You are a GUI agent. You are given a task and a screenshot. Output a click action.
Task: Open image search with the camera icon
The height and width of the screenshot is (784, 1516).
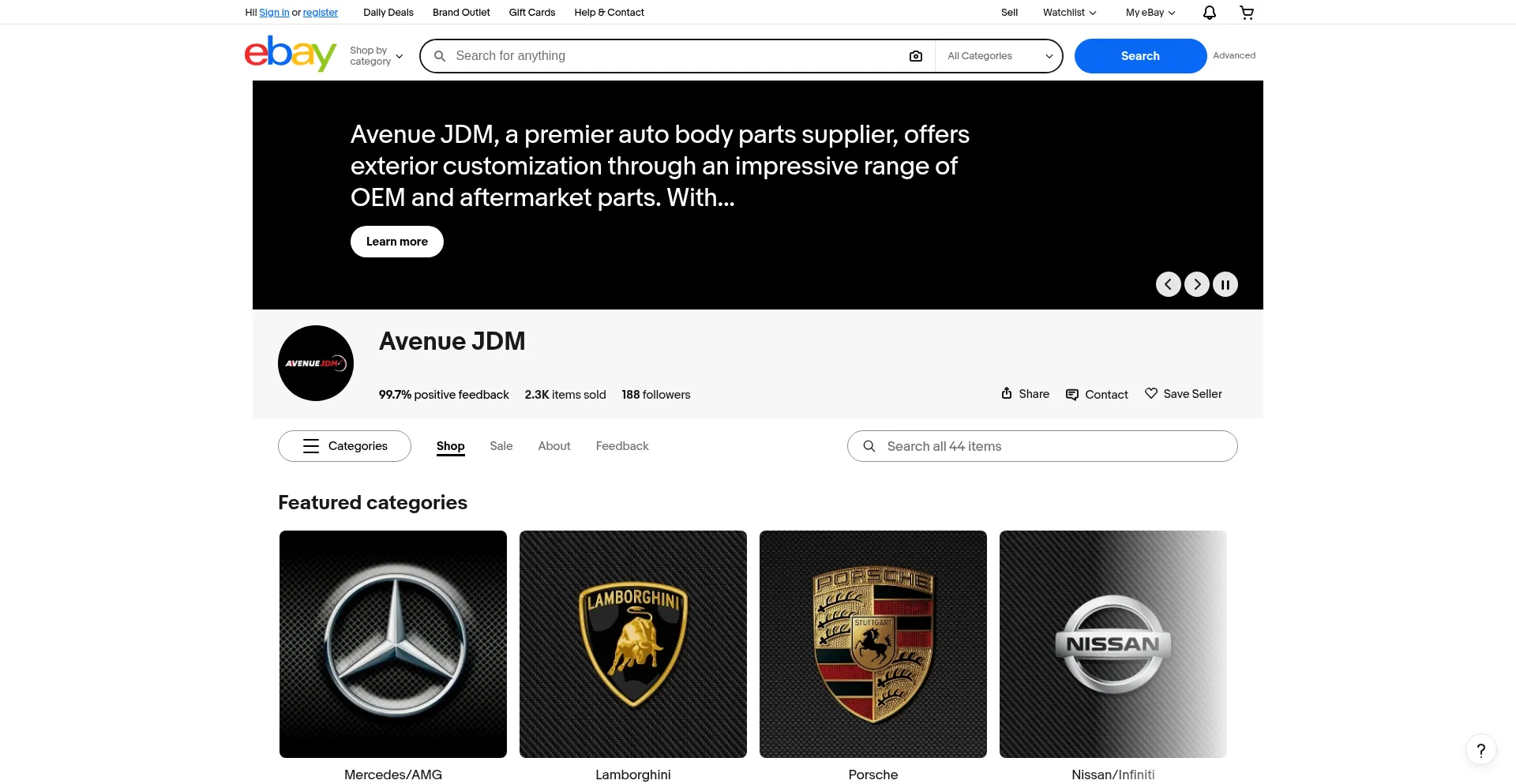[915, 55]
